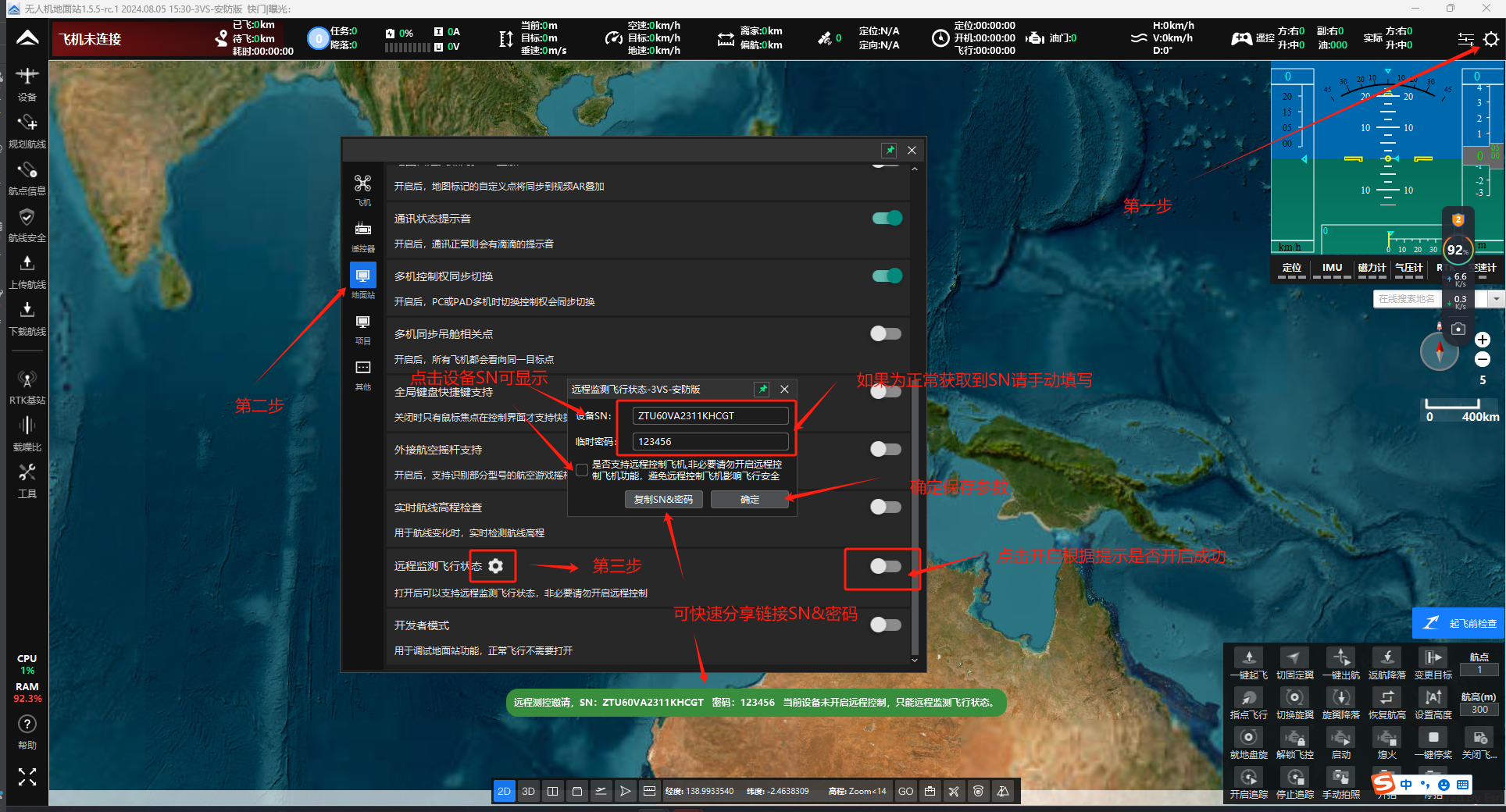Click the map compass control
The width and height of the screenshot is (1506, 812).
click(x=1439, y=351)
